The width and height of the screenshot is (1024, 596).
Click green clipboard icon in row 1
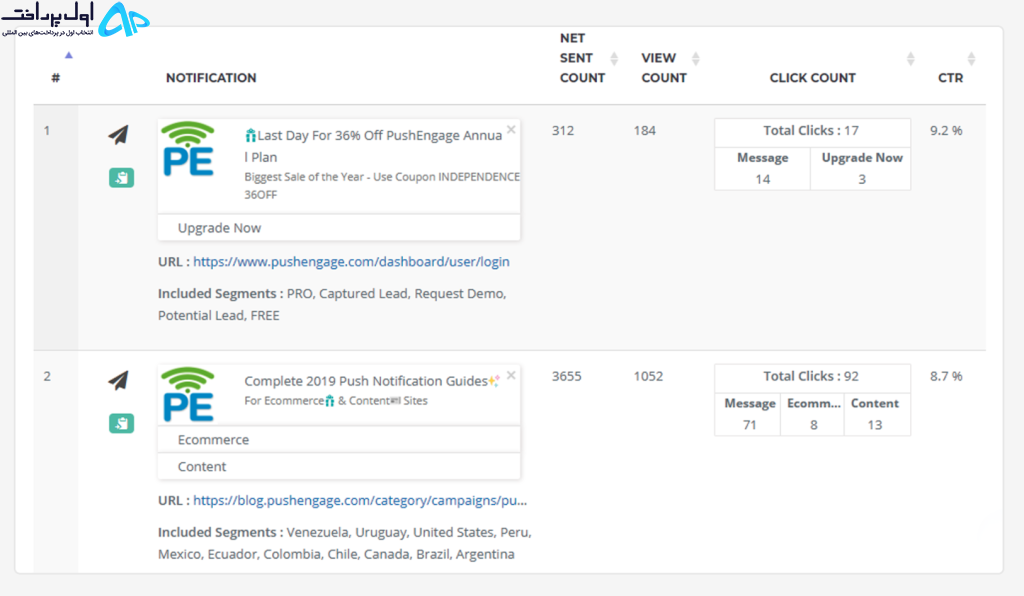coord(121,178)
